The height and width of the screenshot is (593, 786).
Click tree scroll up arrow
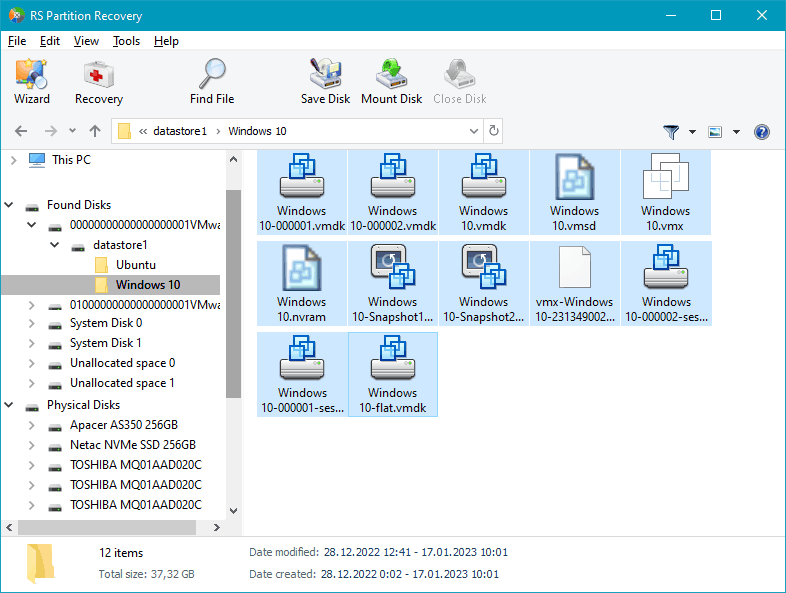point(233,159)
